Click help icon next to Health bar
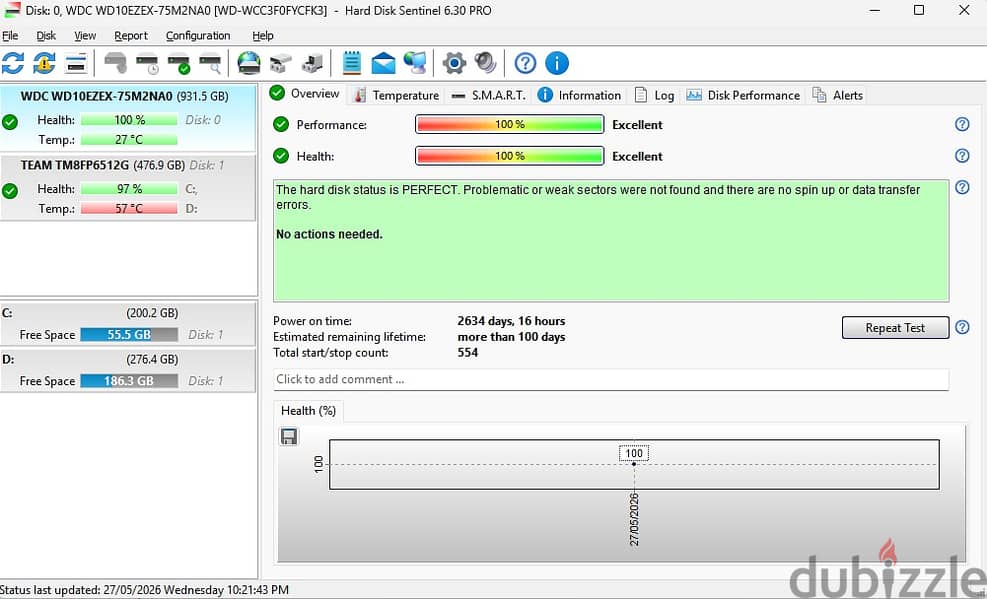Viewport: 987px width, 599px height. pos(962,155)
